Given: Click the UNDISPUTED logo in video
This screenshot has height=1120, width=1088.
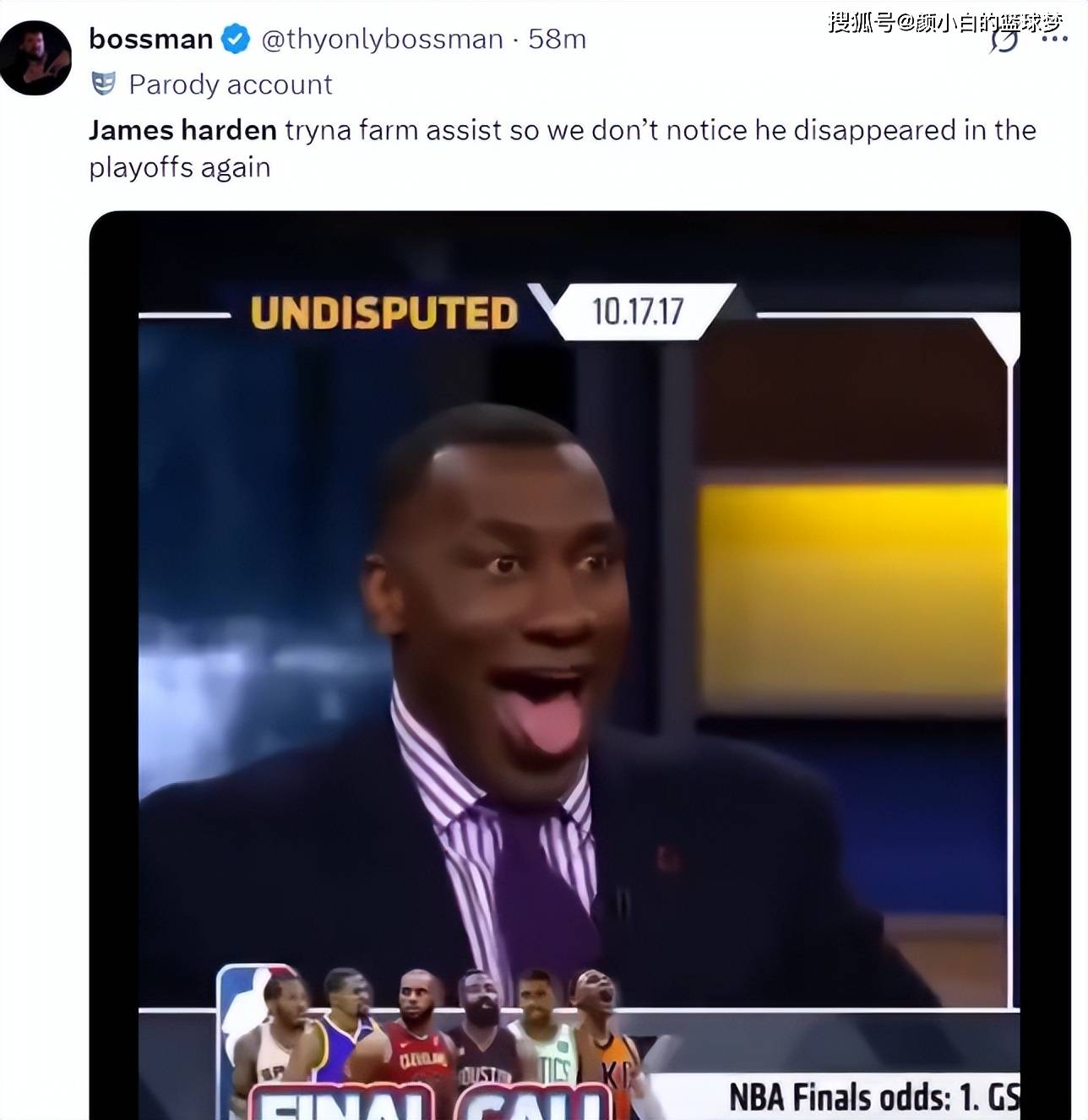Looking at the screenshot, I should click(x=384, y=313).
